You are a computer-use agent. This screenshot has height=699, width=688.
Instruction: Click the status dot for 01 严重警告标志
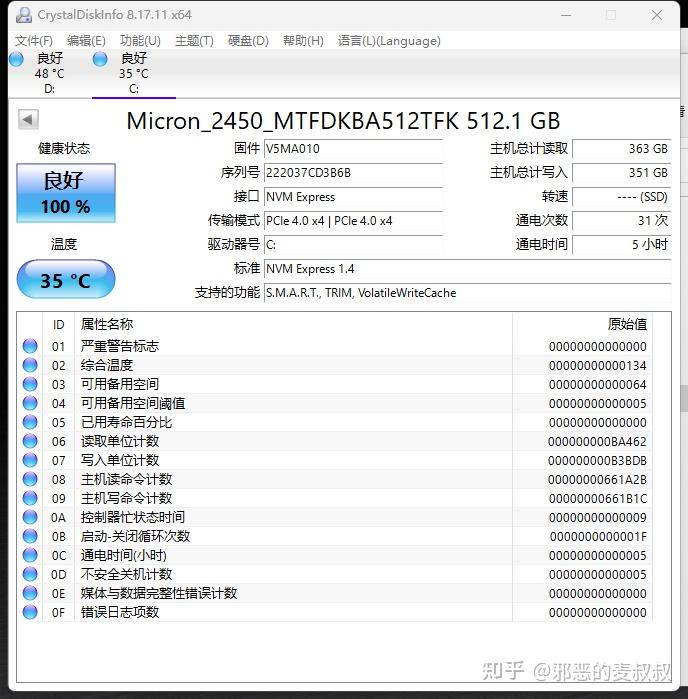(x=30, y=346)
